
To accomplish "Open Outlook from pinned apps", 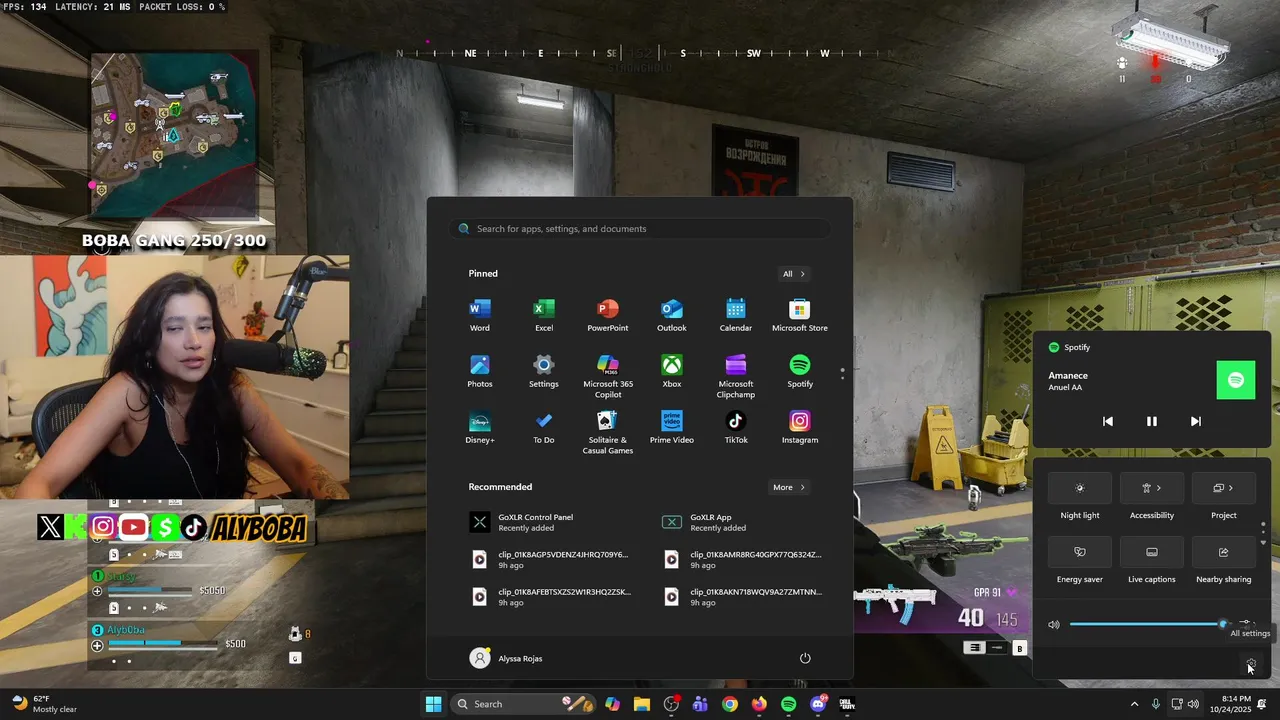I will [x=672, y=314].
